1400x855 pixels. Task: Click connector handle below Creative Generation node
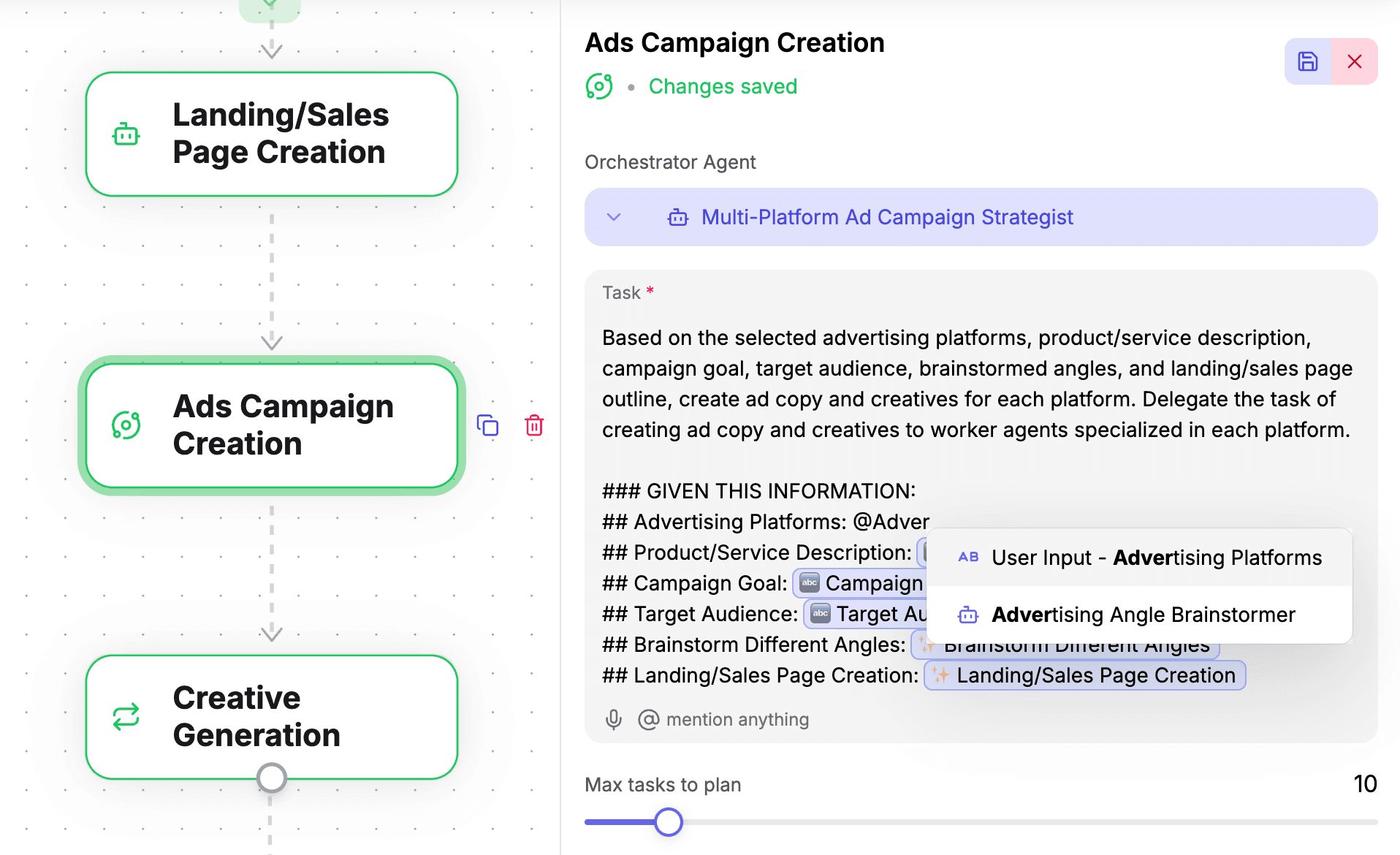point(272,778)
